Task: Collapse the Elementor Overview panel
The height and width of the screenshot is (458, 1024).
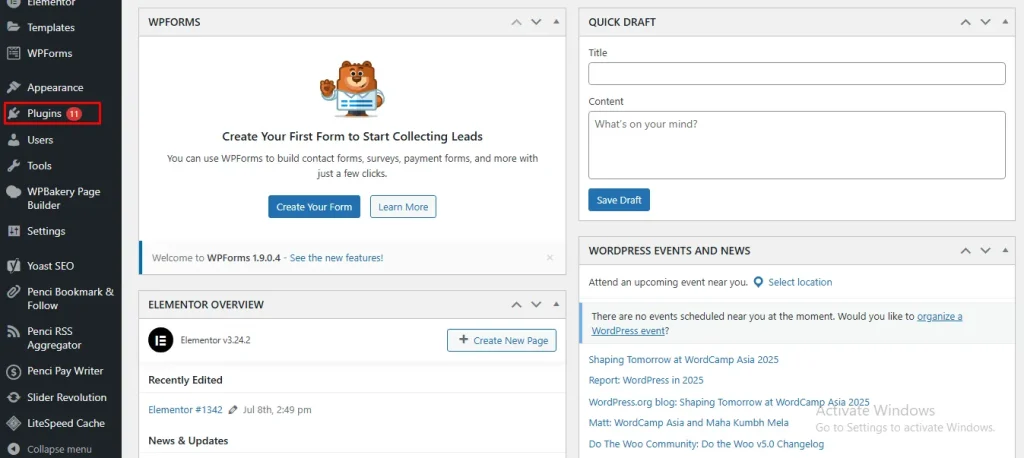Action: tap(556, 304)
